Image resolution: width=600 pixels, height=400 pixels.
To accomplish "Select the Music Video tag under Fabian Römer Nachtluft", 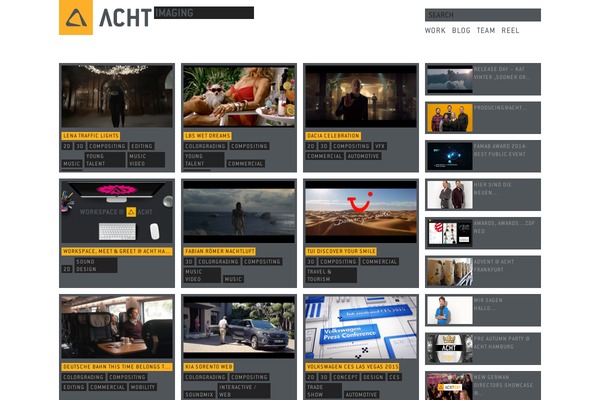I will click(202, 275).
